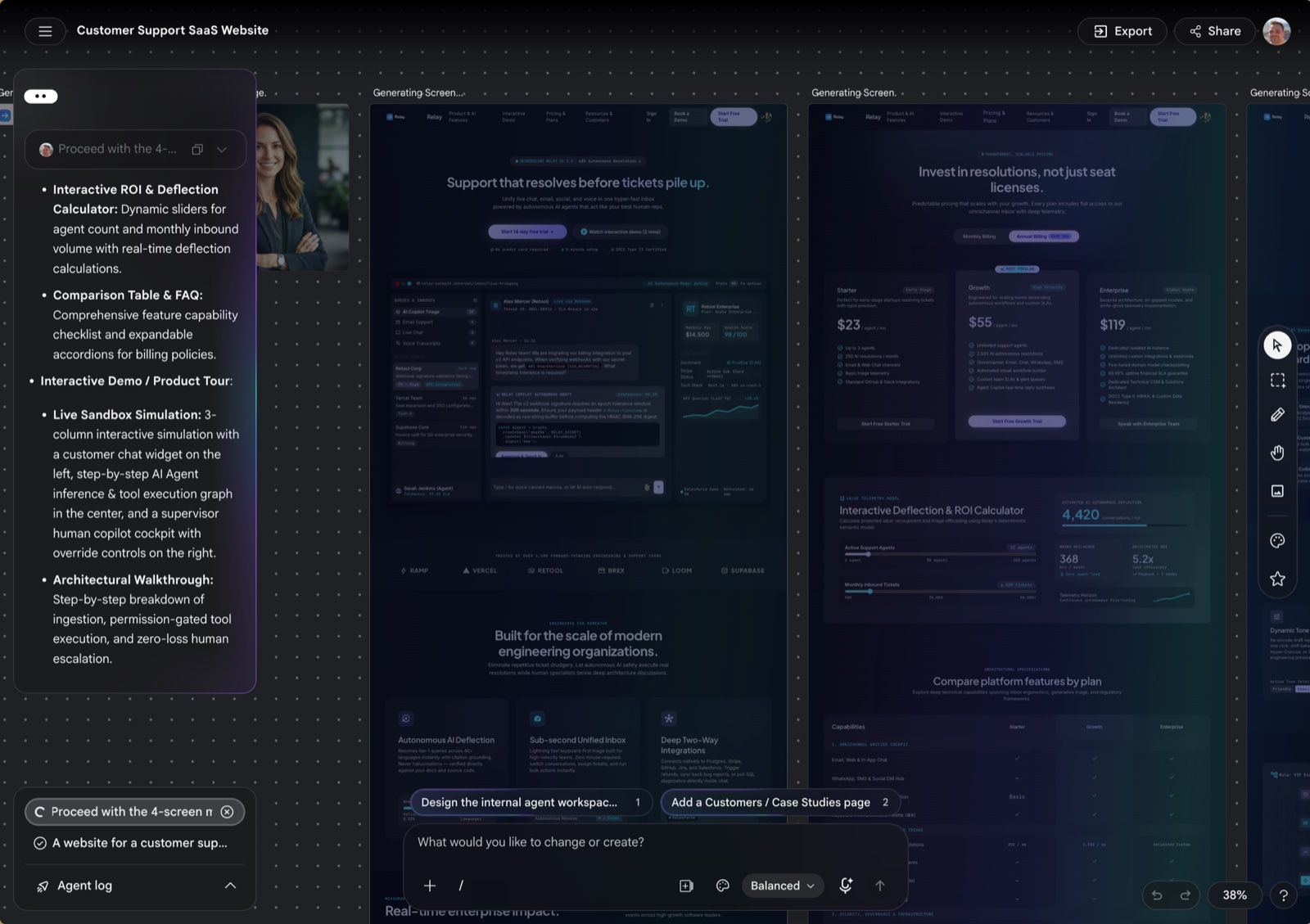Choose 'Design the internal agent workspac...' suggestion

pyautogui.click(x=531, y=803)
